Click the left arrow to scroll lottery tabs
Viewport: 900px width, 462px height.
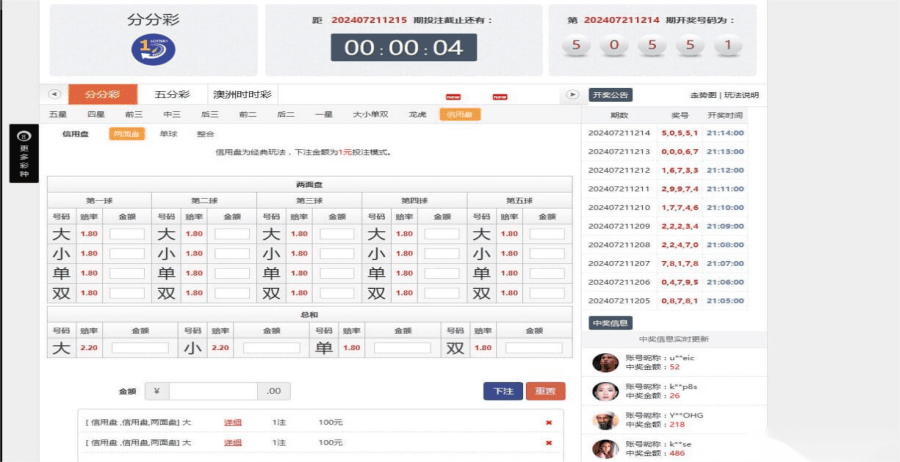[x=55, y=95]
